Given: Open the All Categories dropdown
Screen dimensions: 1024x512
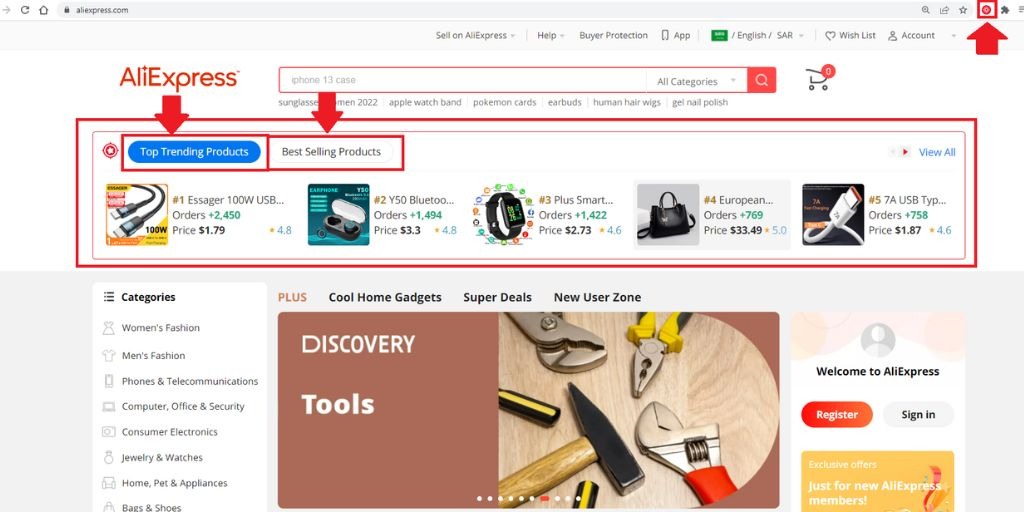Looking at the screenshot, I should [x=696, y=81].
